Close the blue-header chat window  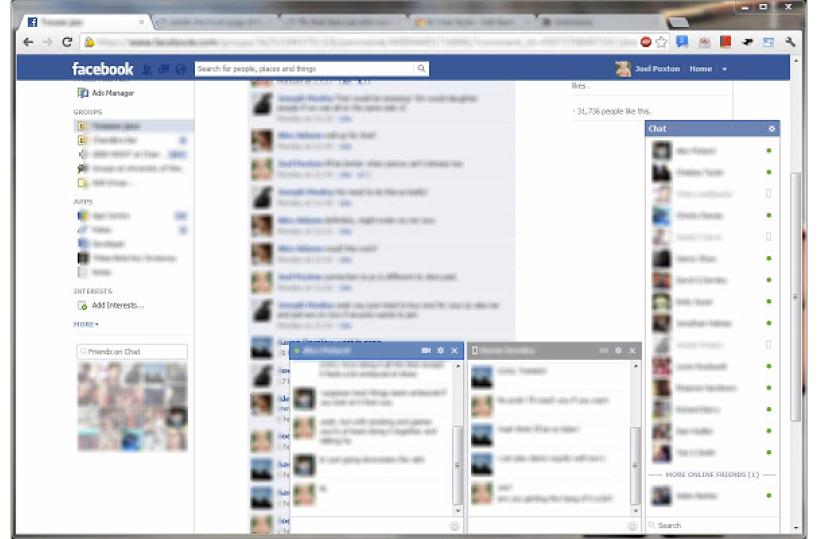[454, 351]
